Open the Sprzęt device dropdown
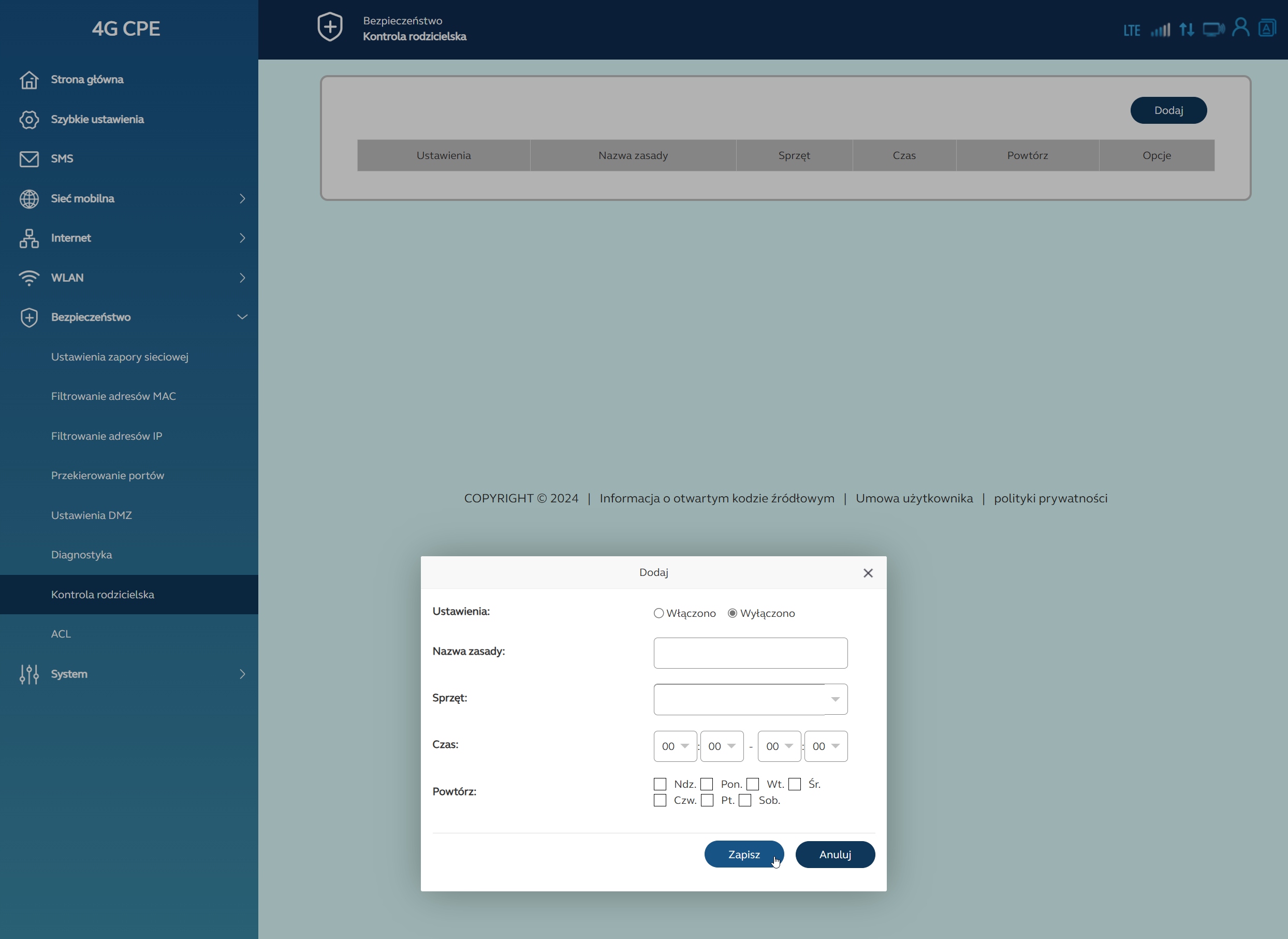The image size is (1288, 939). click(750, 699)
